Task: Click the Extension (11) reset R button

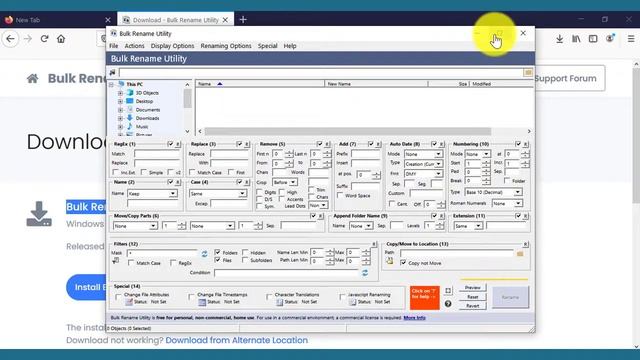Action: pyautogui.click(x=526, y=216)
